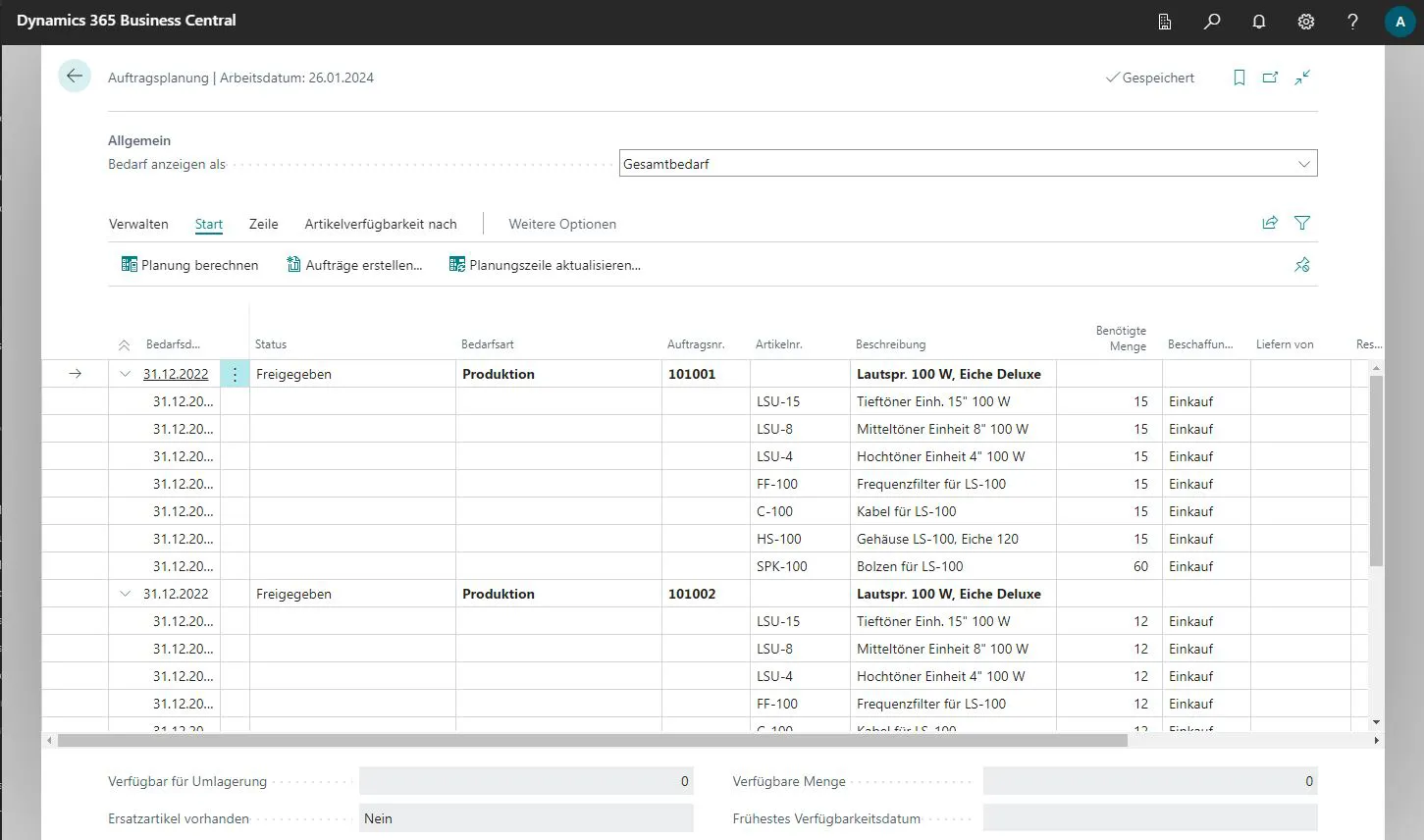Viewport: 1424px width, 840px height.
Task: Click the vertical scrollbar of the grid
Action: coord(1376,469)
